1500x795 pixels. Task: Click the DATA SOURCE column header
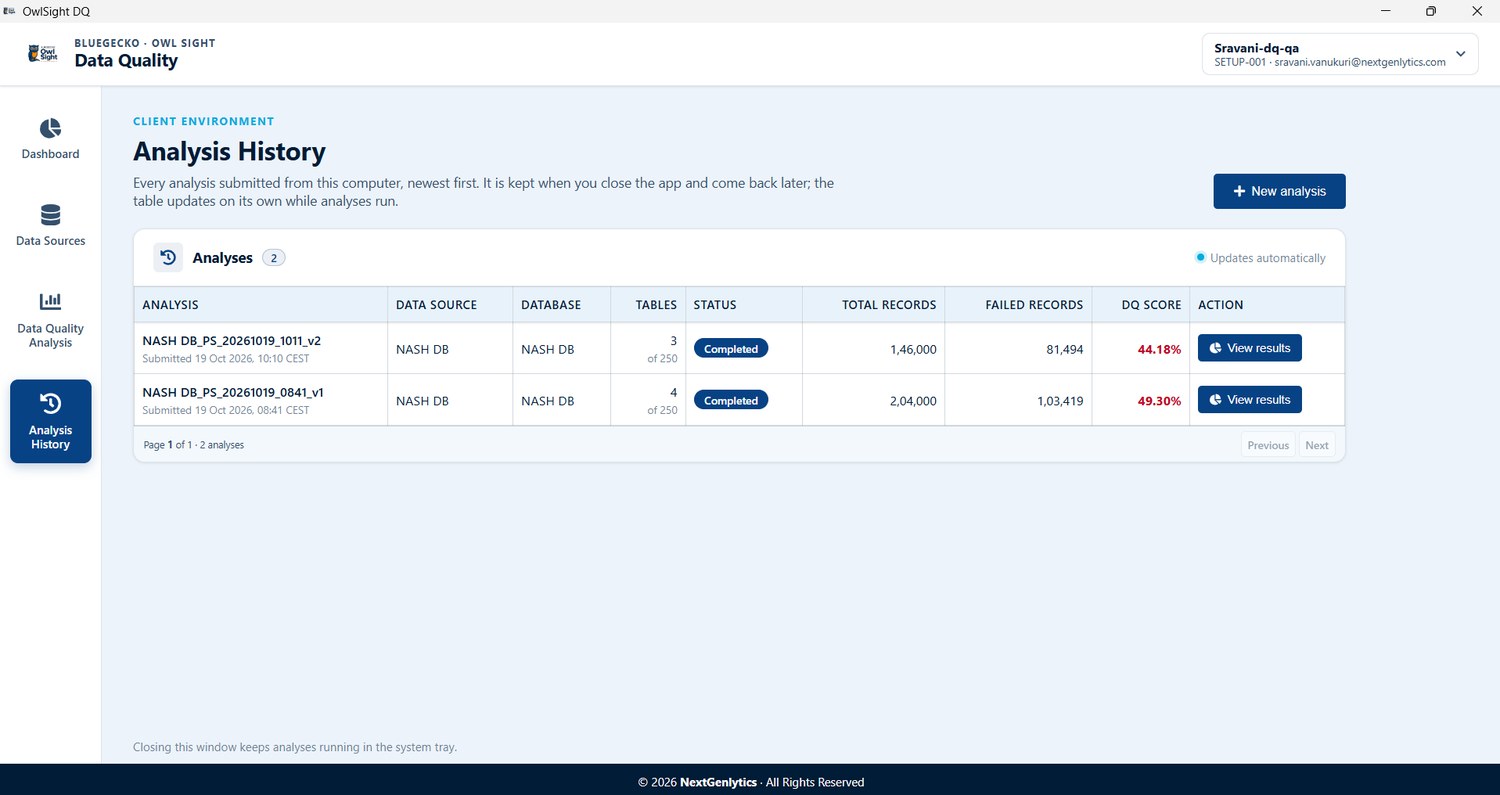436,305
